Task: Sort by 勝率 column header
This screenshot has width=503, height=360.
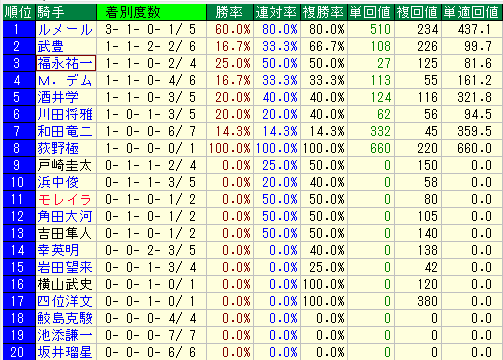Action: (230, 12)
